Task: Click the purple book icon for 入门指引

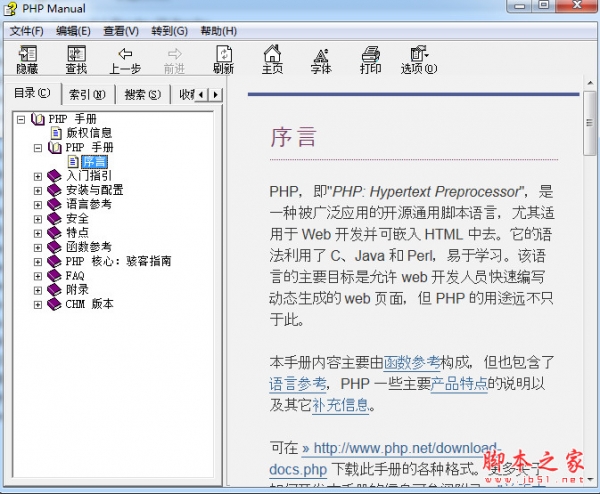Action: (x=54, y=176)
